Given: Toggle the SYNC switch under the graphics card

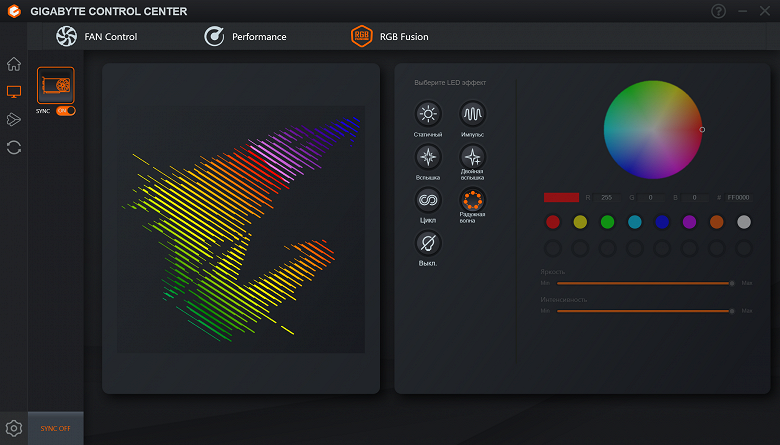Looking at the screenshot, I should click(66, 111).
